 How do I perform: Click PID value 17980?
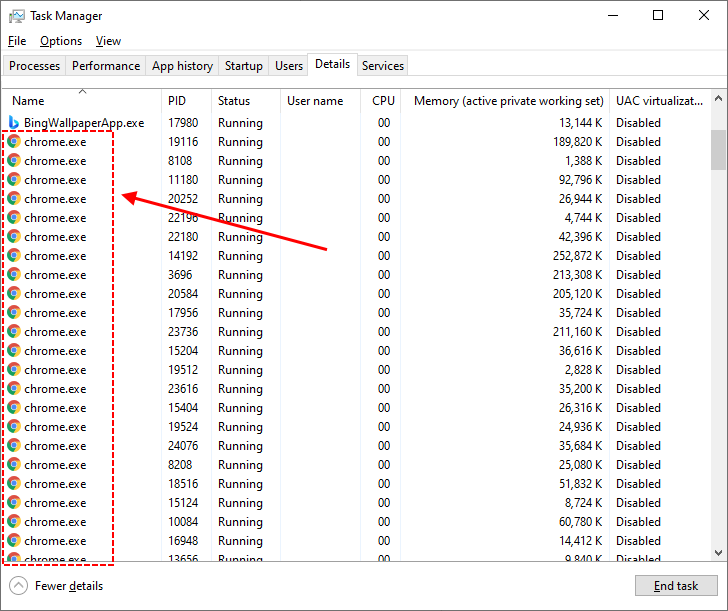pos(183,123)
